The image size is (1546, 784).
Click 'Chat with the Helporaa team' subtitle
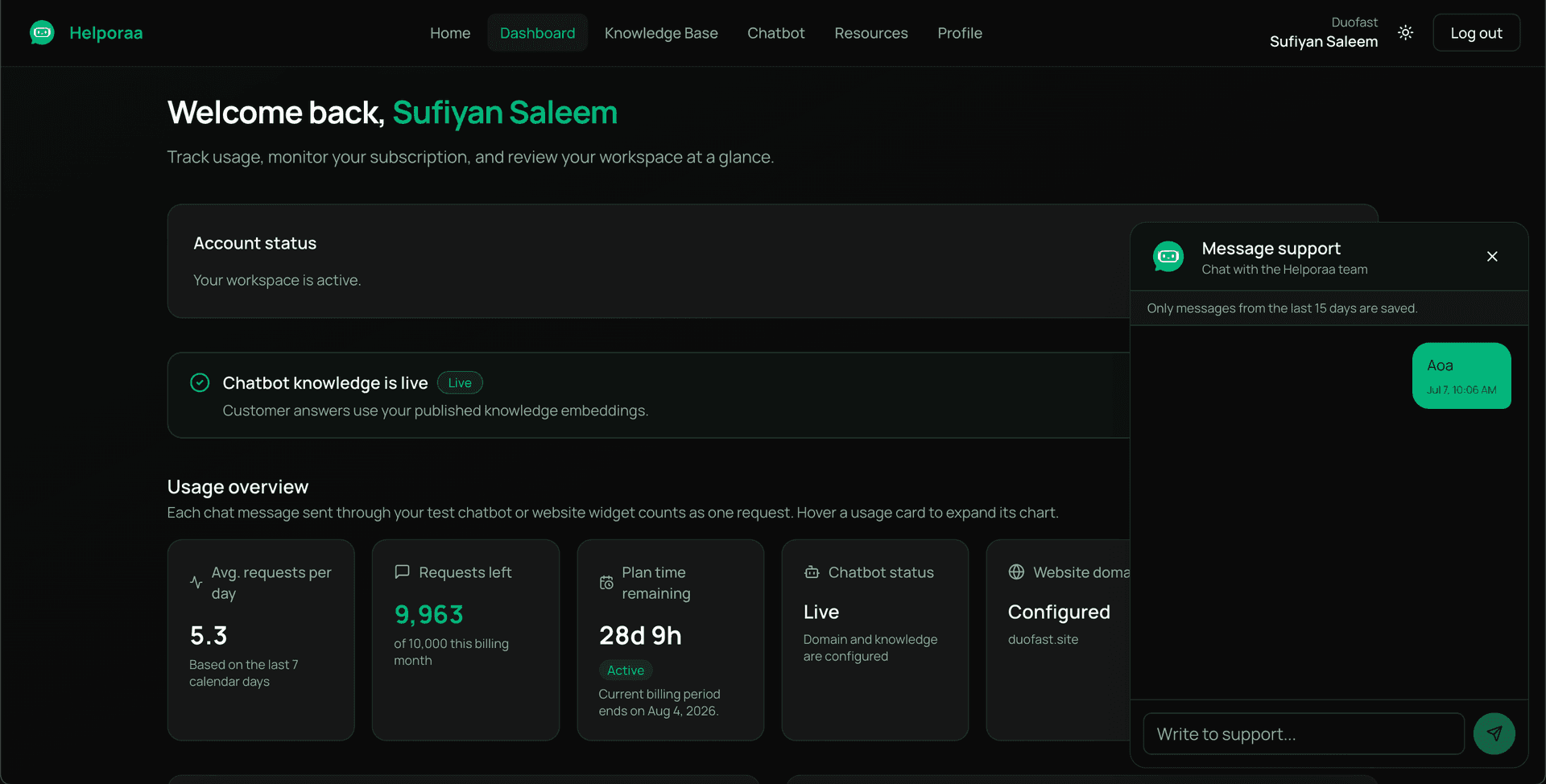pos(1284,270)
